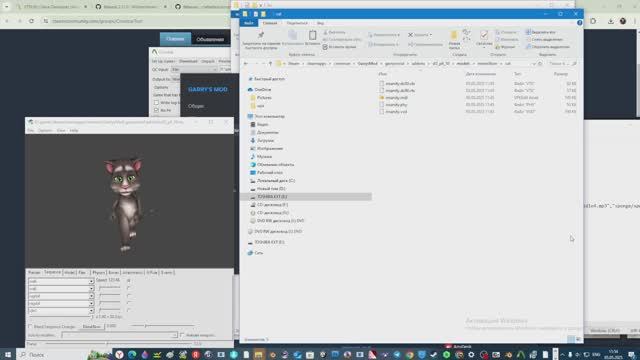Switch Explorer to details view button
This screenshot has height=360, width=640.
click(571, 340)
